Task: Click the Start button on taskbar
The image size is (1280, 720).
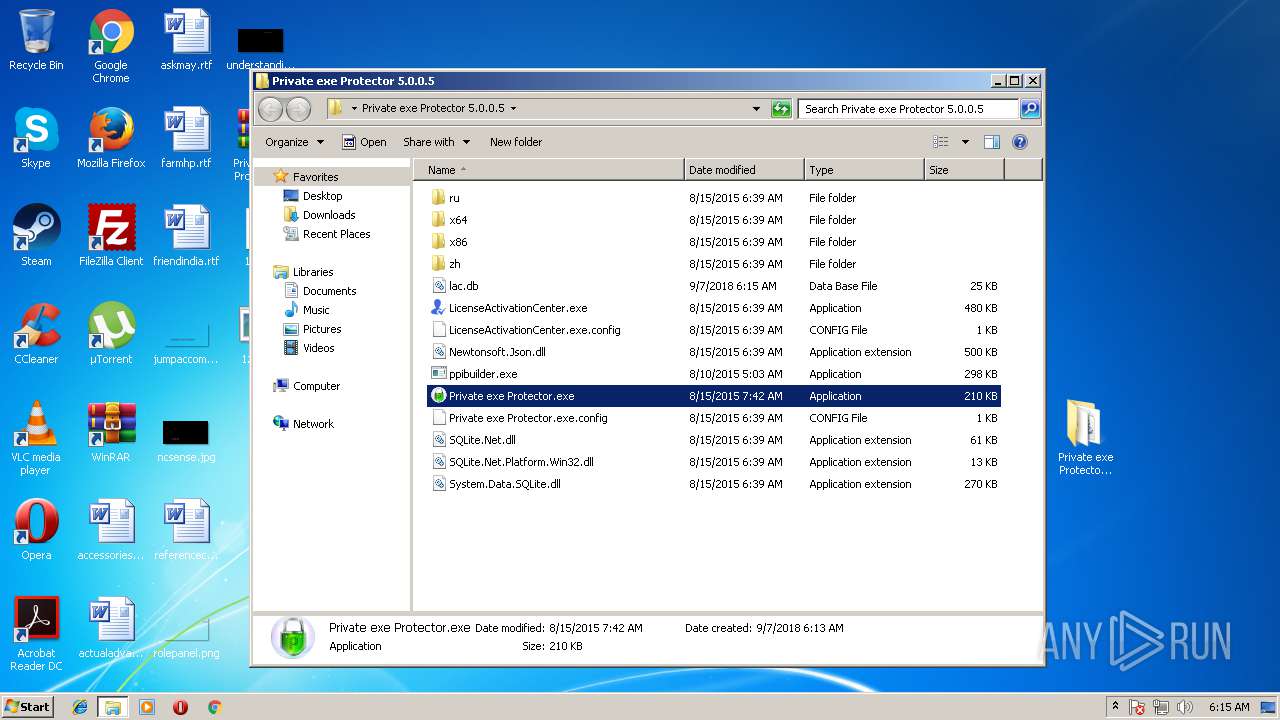Action: coord(28,706)
